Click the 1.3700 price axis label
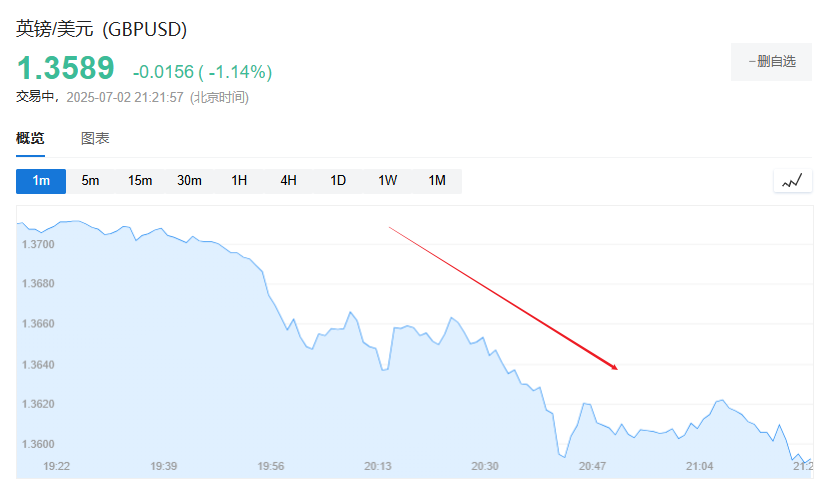815x482 pixels. pyautogui.click(x=38, y=244)
